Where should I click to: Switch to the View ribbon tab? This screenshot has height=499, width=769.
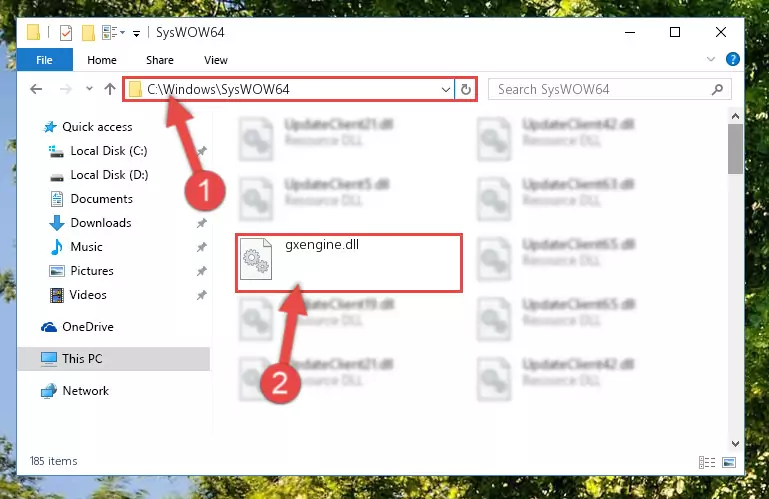coord(216,60)
